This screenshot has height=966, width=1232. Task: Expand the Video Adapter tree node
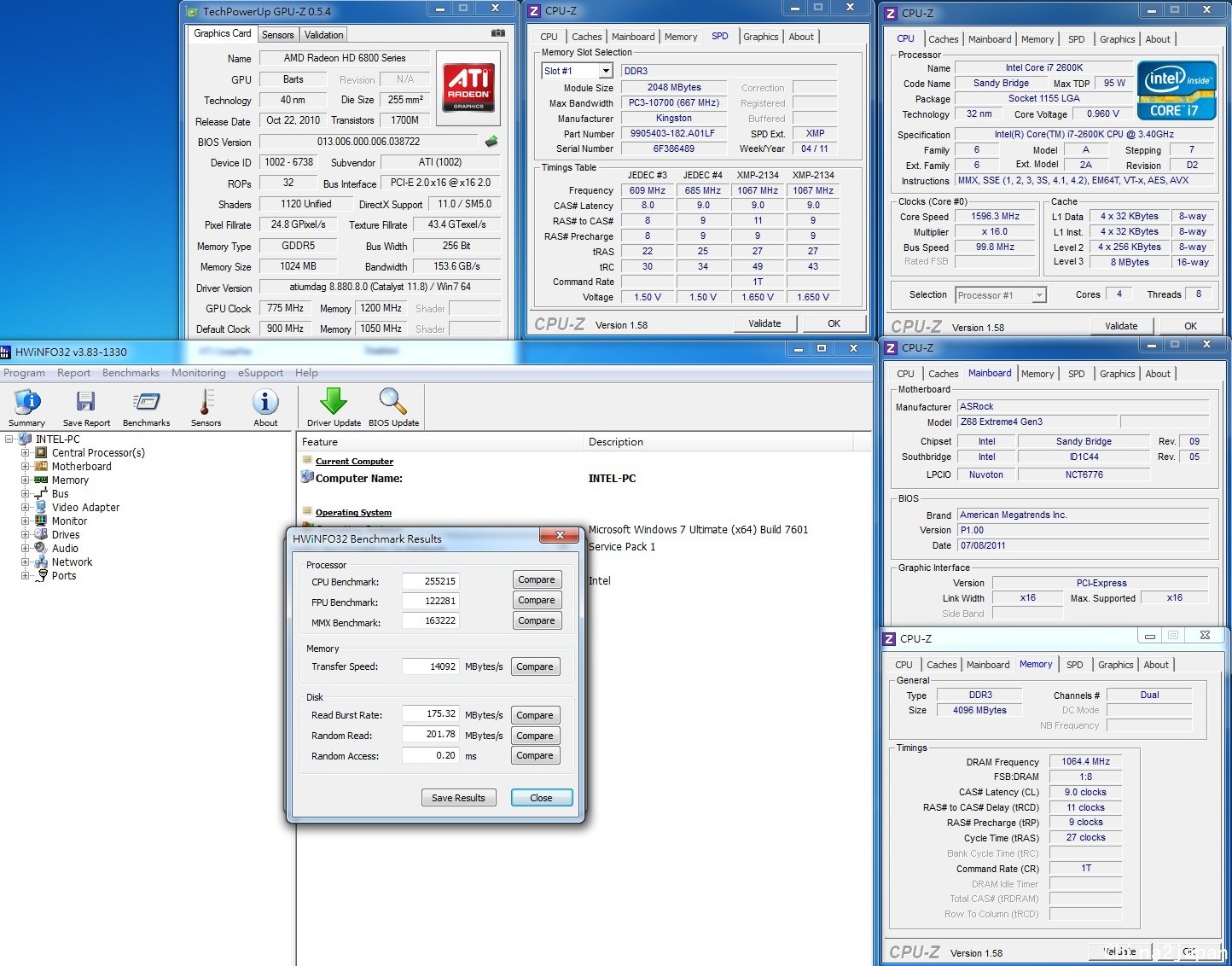[26, 507]
